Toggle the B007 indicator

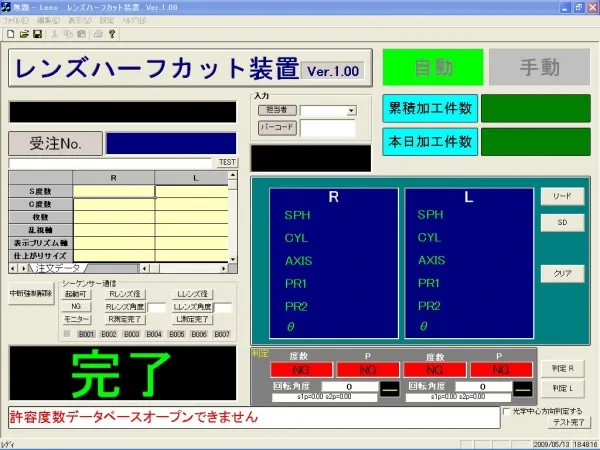point(222,334)
